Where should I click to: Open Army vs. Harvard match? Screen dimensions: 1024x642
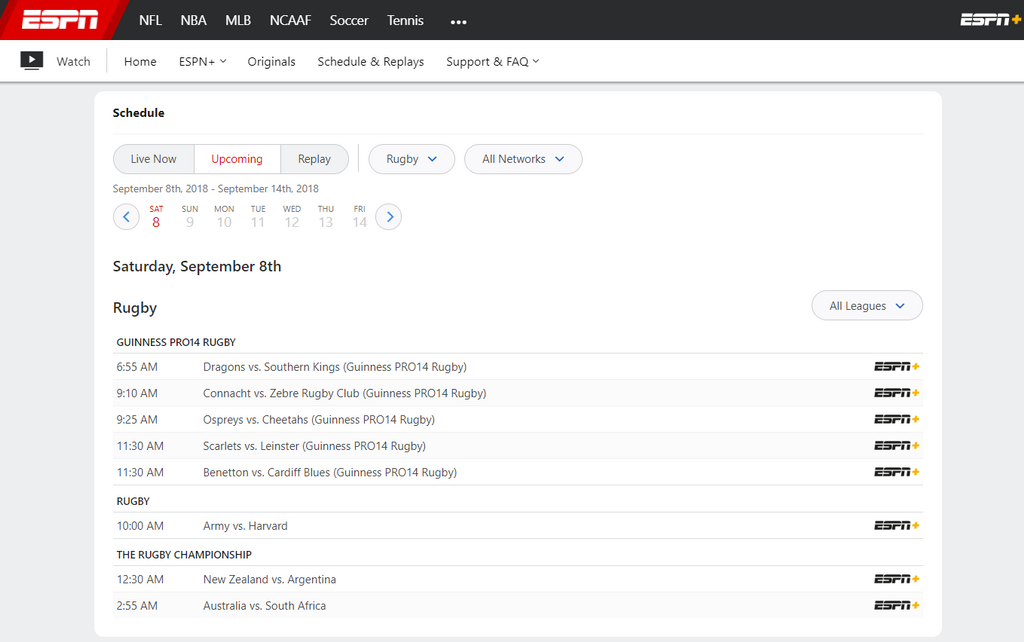(x=245, y=526)
